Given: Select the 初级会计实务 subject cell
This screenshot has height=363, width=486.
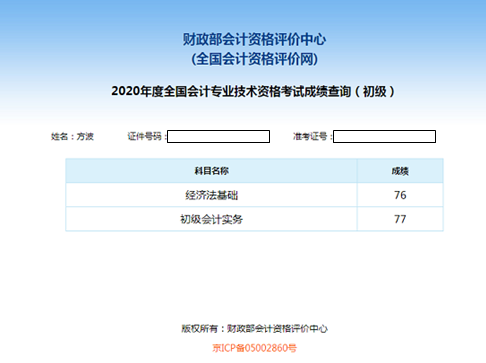Looking at the screenshot, I should 211,219.
